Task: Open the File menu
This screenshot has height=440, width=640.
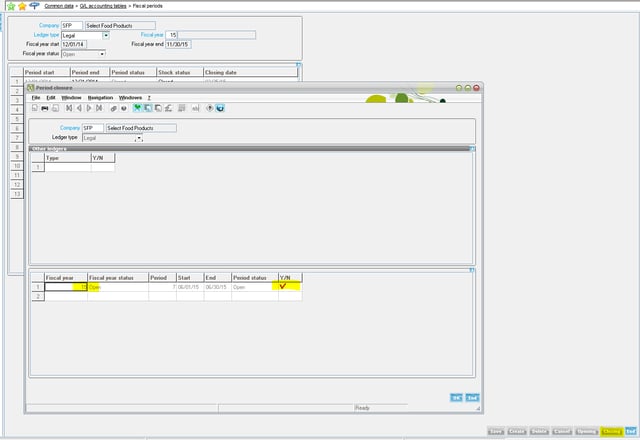Action: click(x=36, y=97)
